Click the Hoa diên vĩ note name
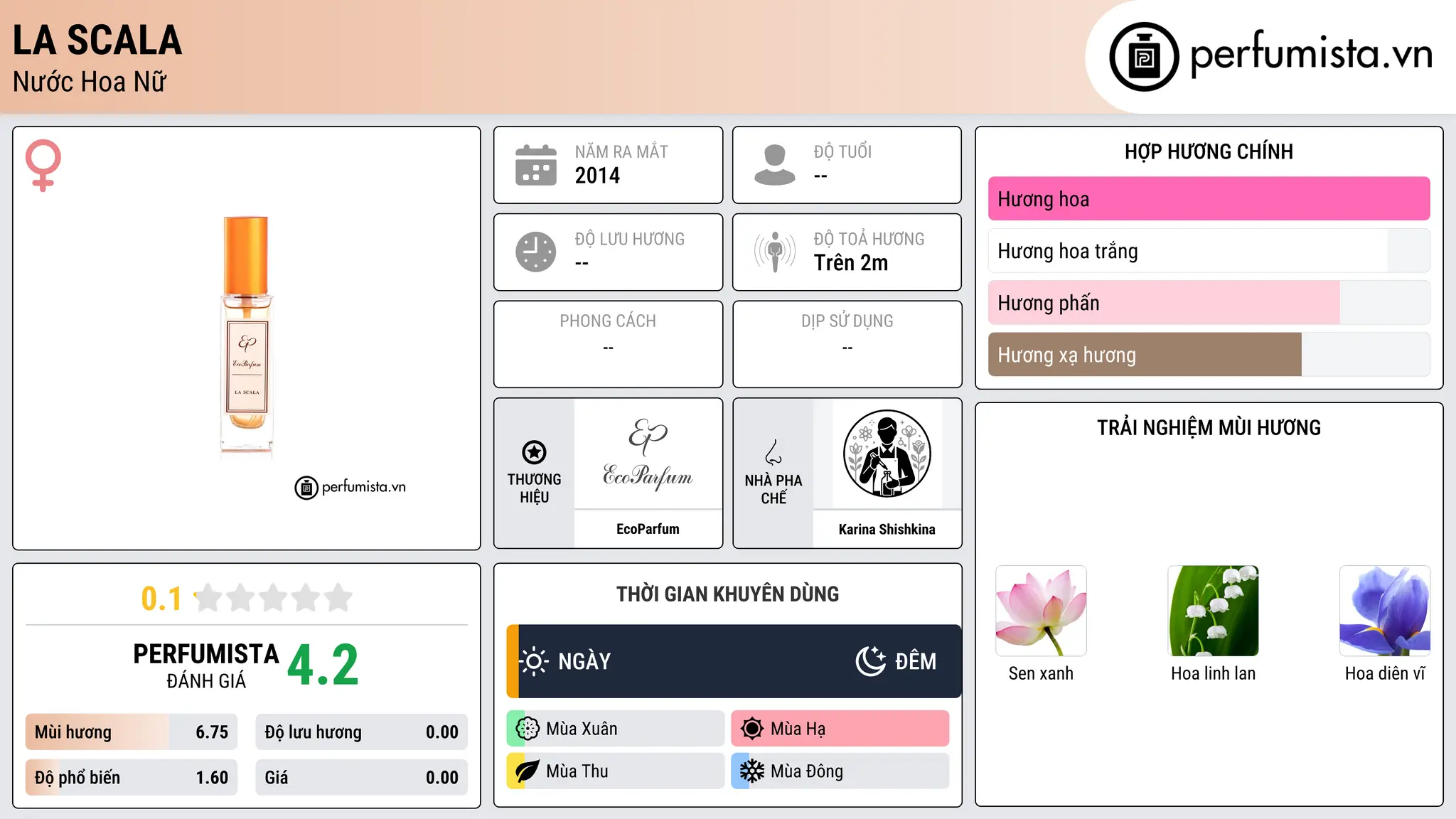Screen dimensions: 1456x819 click(1385, 673)
